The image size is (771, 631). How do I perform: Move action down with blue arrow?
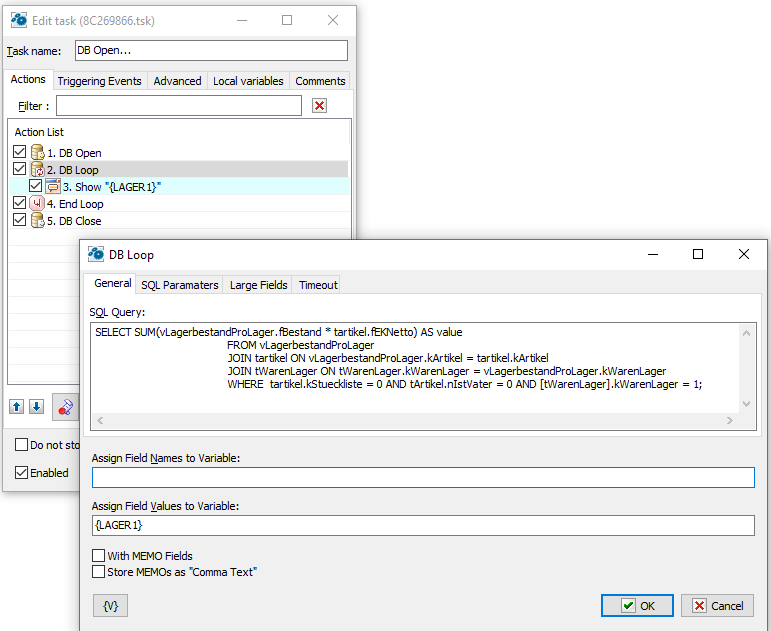(36, 407)
